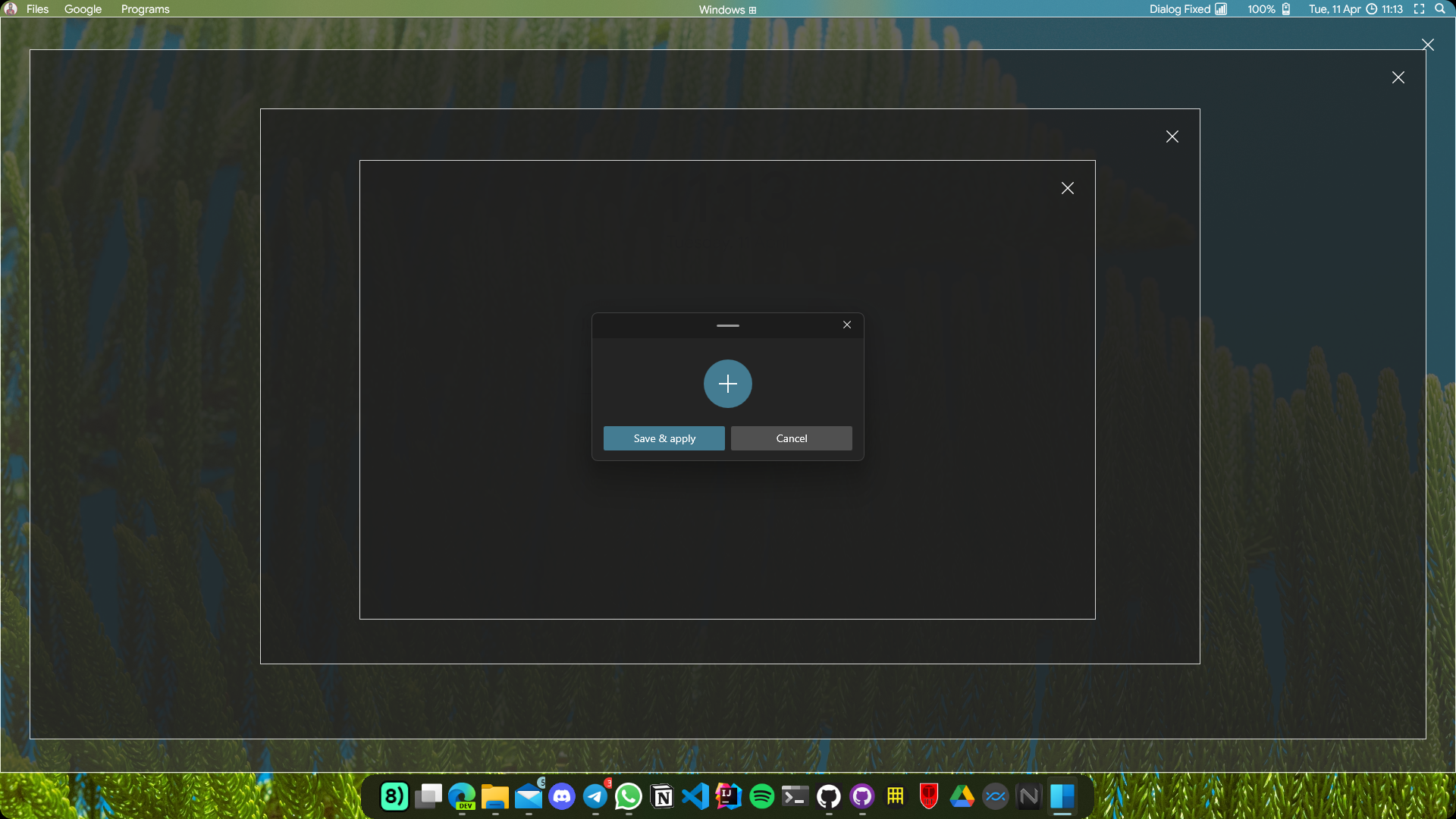Click the round plus add button

click(x=727, y=384)
